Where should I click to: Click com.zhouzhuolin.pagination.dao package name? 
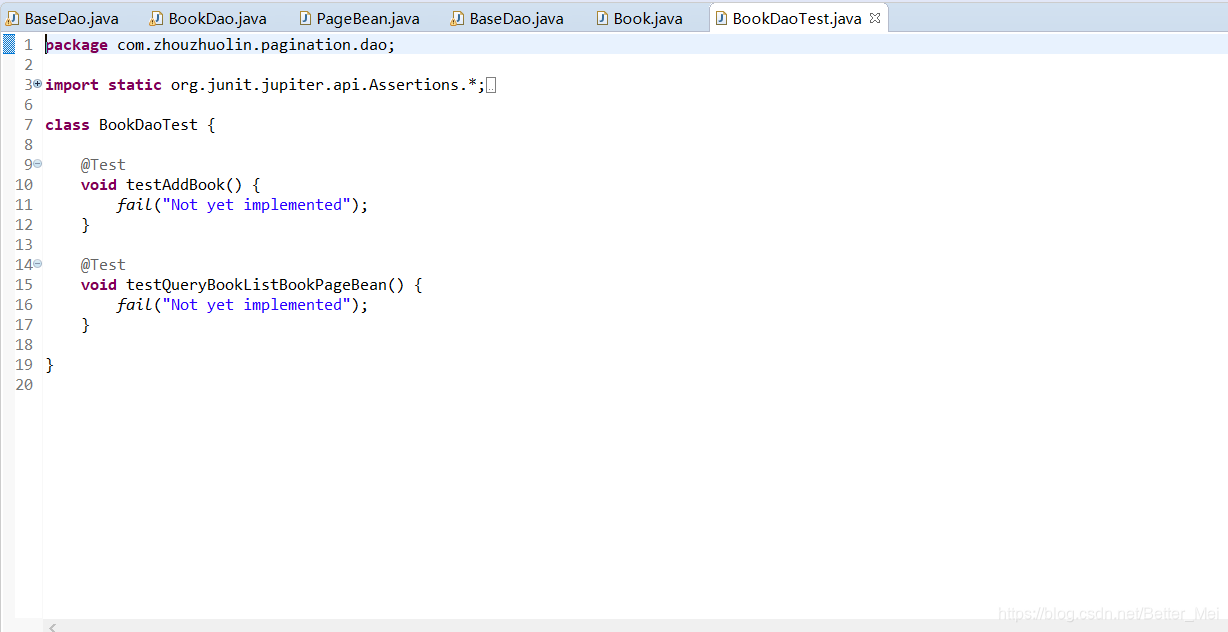pyautogui.click(x=252, y=45)
